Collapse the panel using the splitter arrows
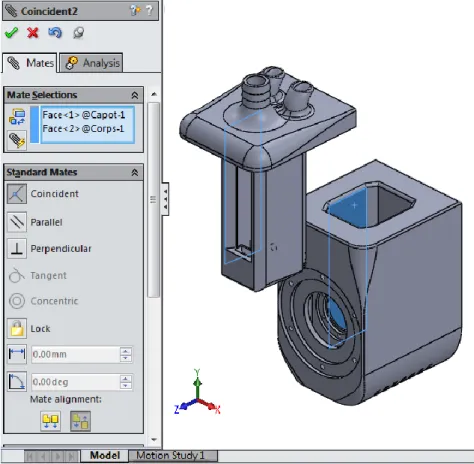 coord(165,199)
